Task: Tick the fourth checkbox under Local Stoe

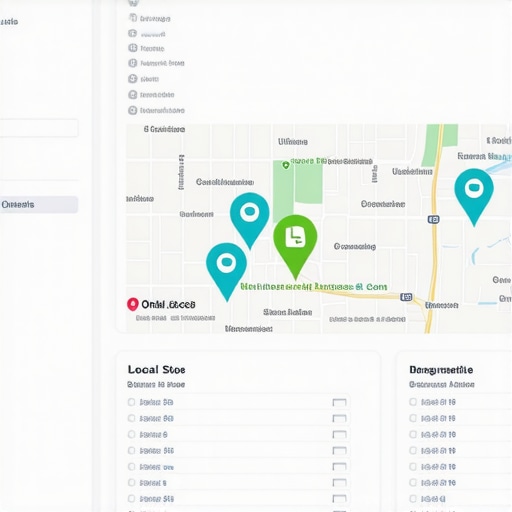Action: tap(131, 450)
